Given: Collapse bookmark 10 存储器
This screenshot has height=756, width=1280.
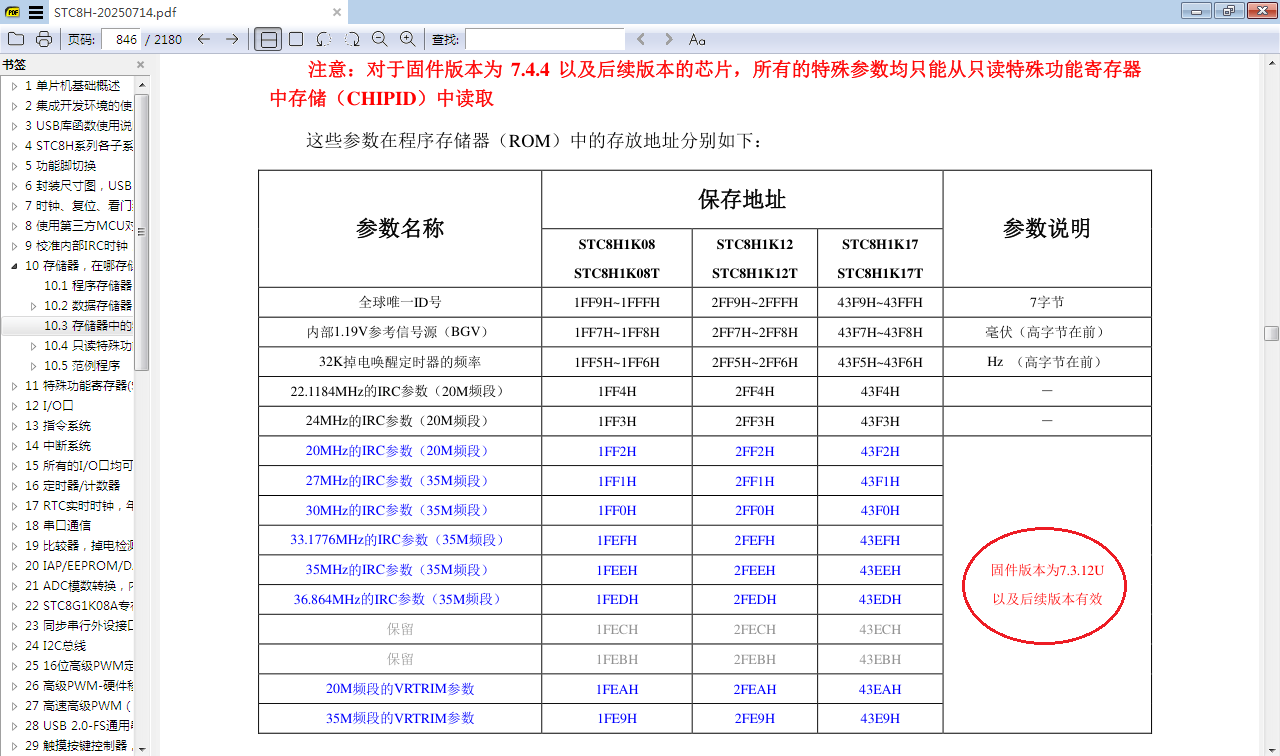Looking at the screenshot, I should coord(14,266).
